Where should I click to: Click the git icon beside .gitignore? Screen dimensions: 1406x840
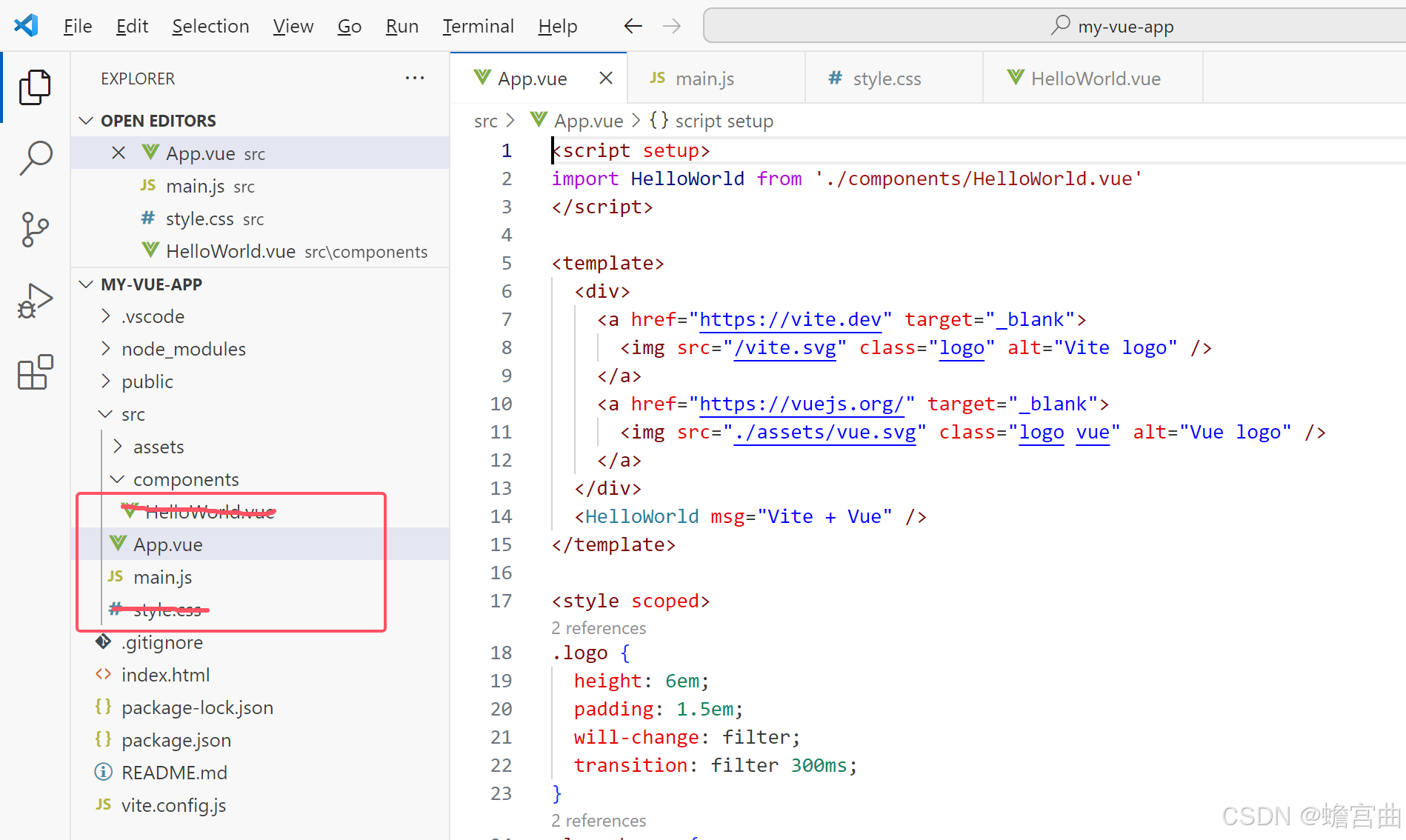tap(103, 641)
